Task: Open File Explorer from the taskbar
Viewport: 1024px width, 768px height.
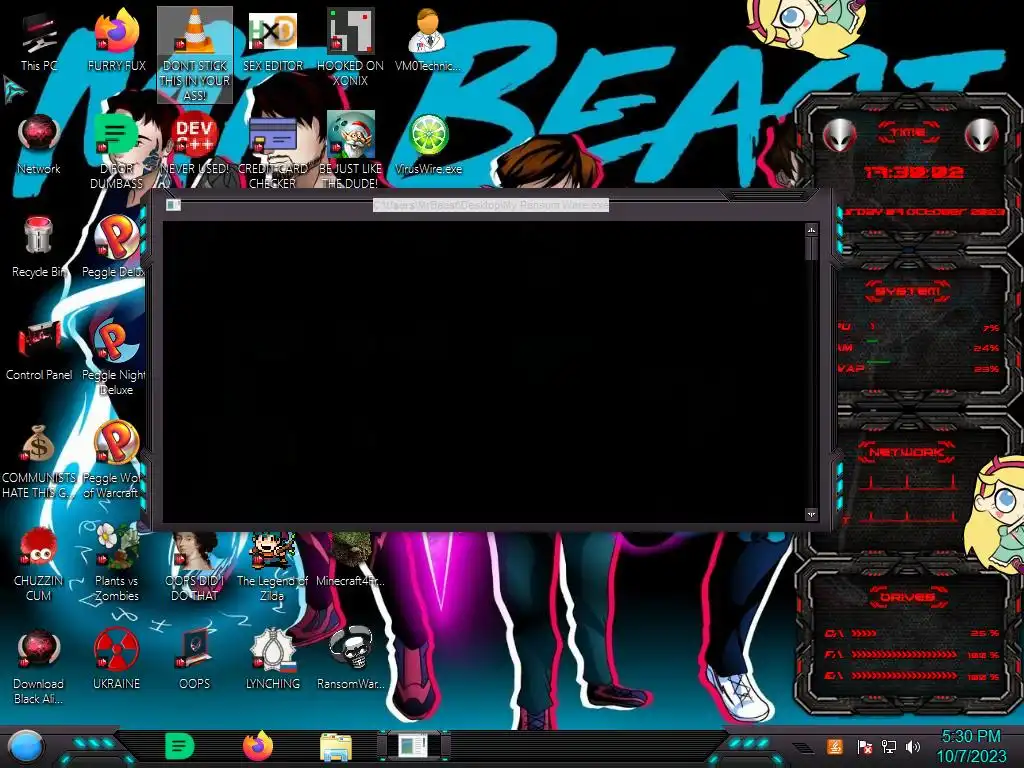Action: click(336, 748)
